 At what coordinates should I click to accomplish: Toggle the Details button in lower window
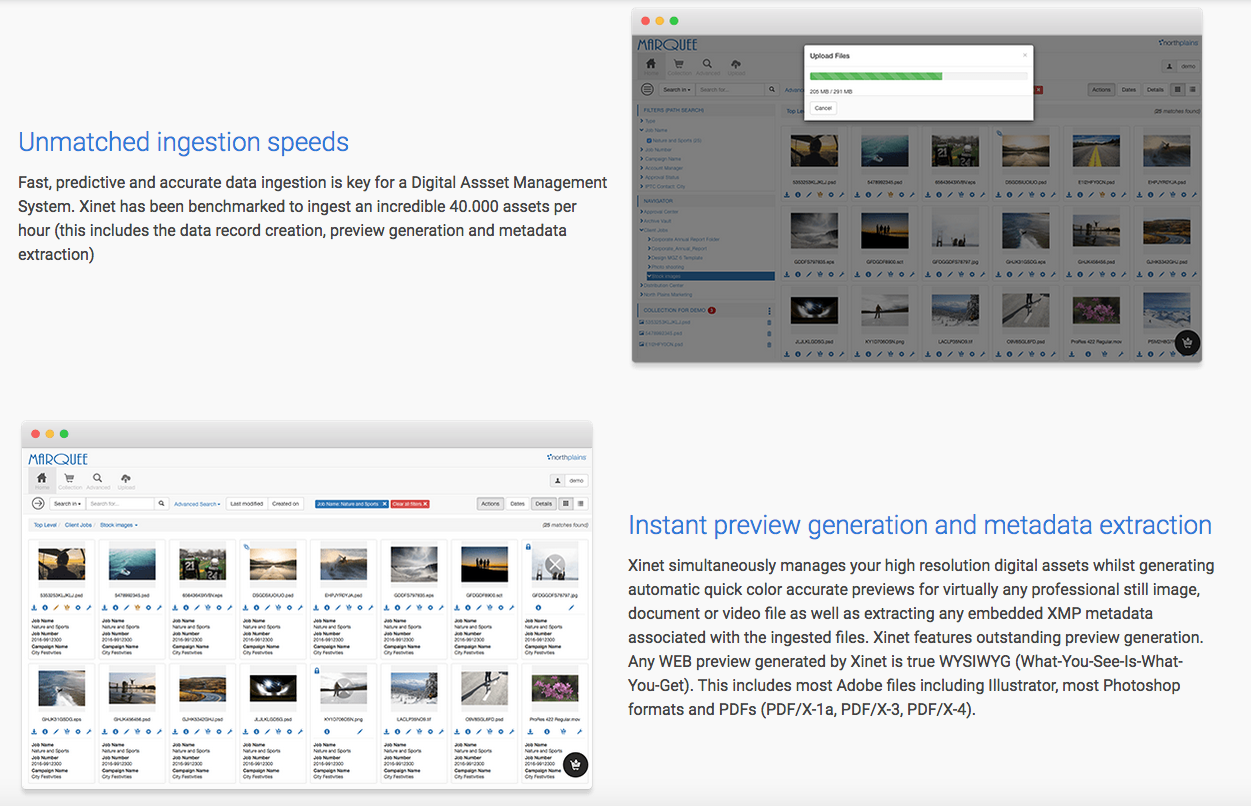pos(543,504)
